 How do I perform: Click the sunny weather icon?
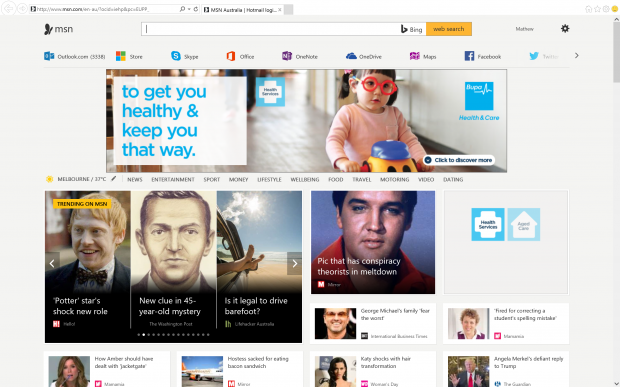pos(49,179)
